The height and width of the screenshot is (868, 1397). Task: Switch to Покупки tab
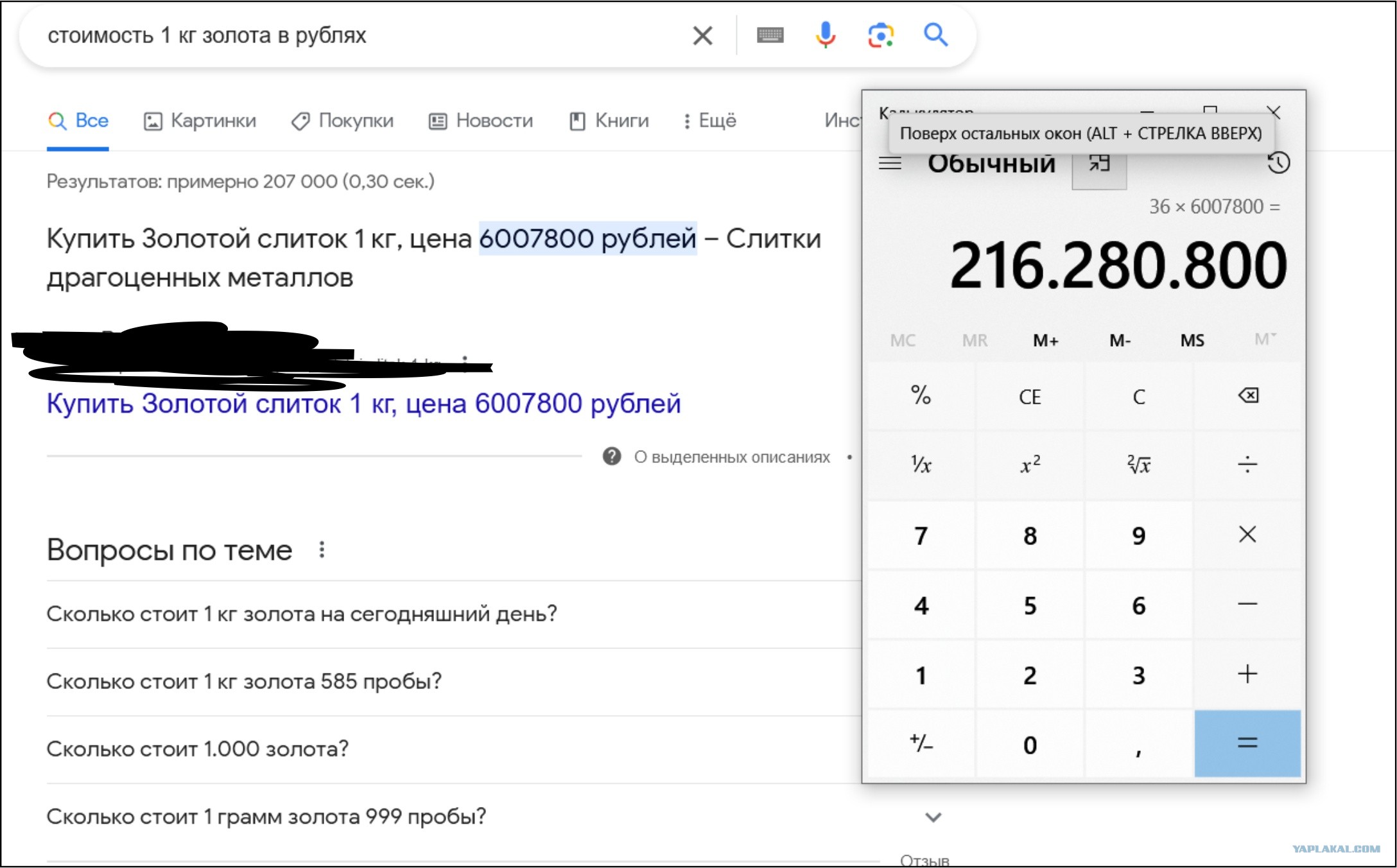[x=342, y=121]
